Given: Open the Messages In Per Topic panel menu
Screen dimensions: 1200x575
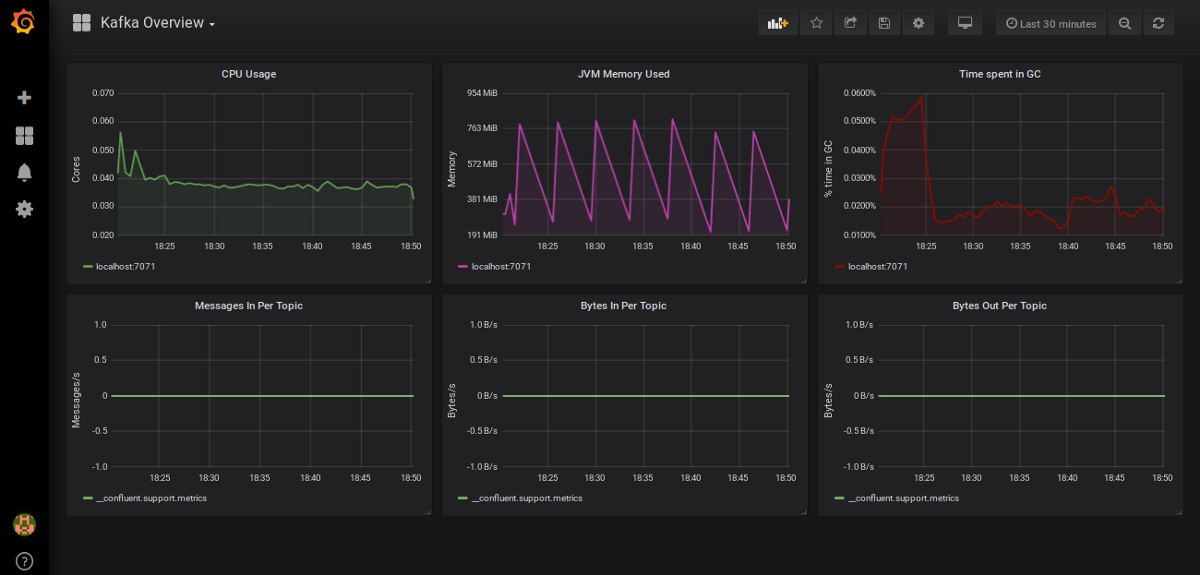Looking at the screenshot, I should coord(249,306).
